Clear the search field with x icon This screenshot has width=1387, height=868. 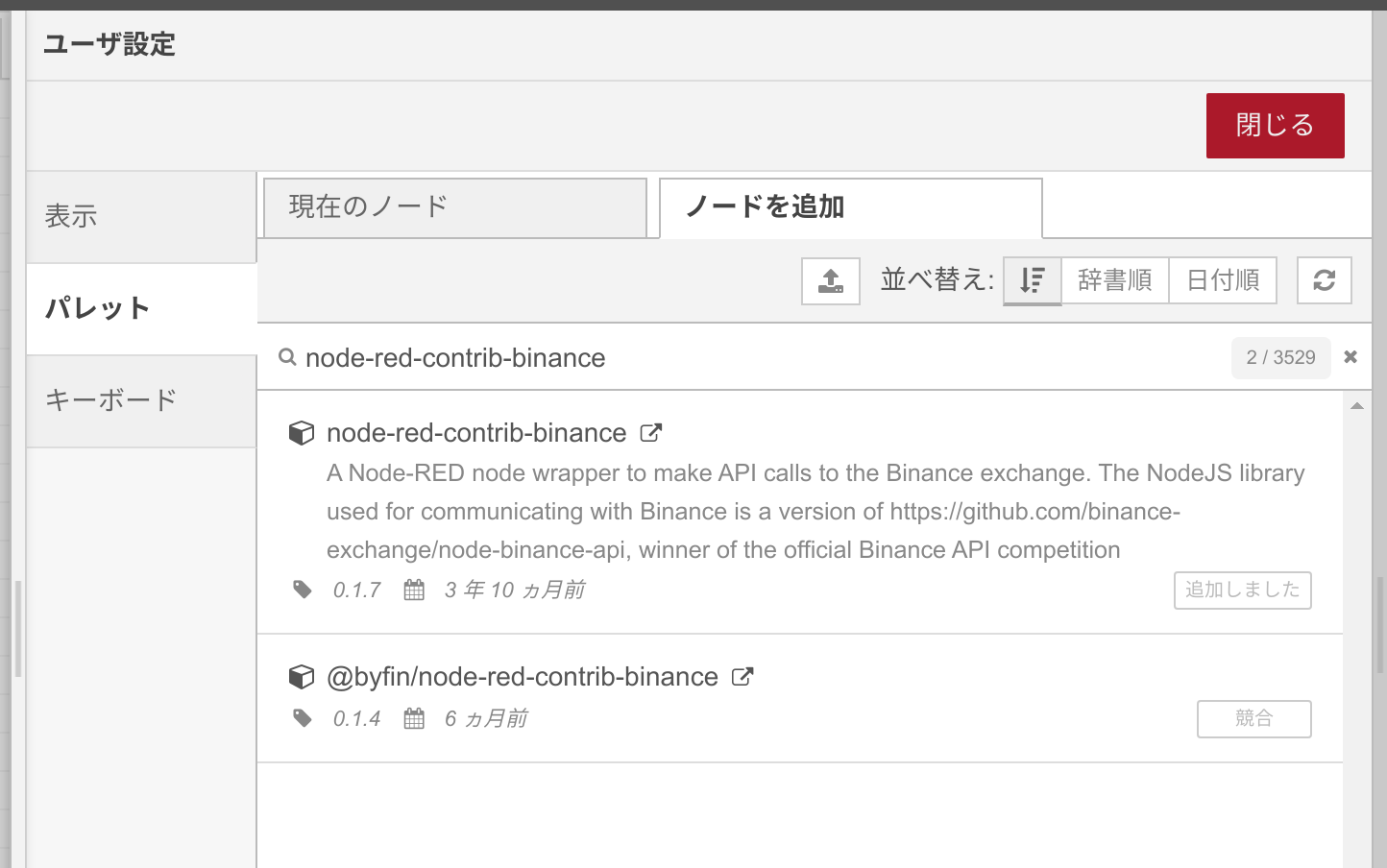click(1350, 357)
